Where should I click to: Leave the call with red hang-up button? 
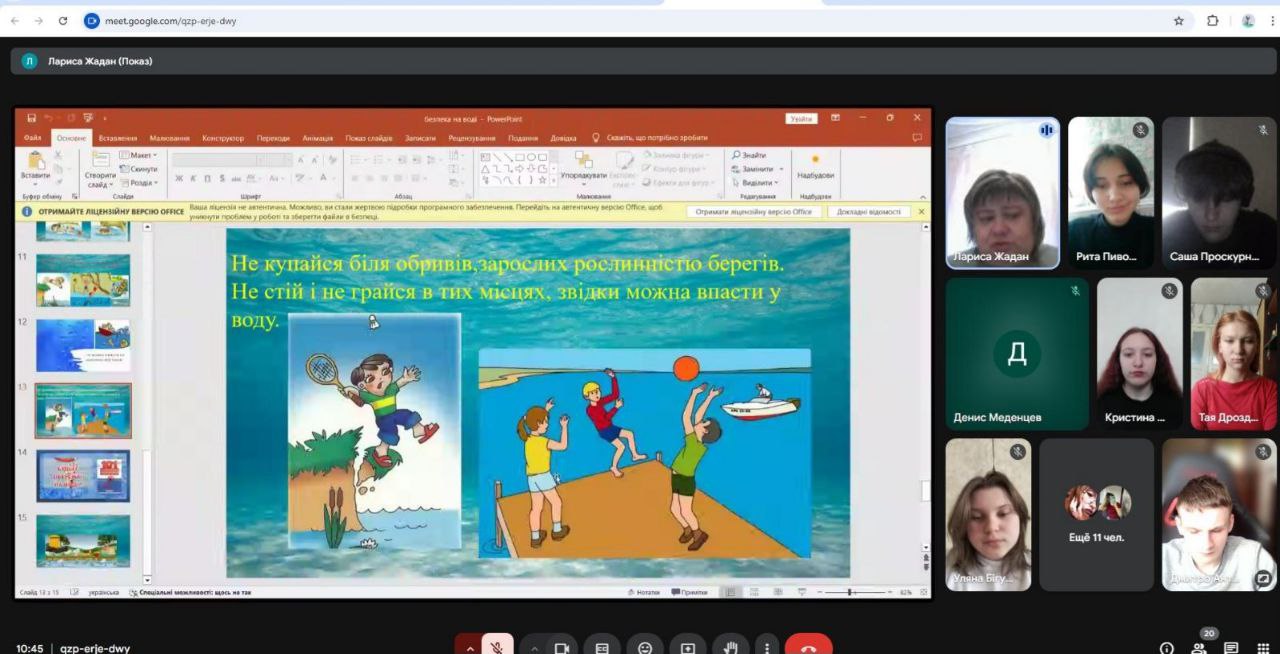[x=808, y=647]
